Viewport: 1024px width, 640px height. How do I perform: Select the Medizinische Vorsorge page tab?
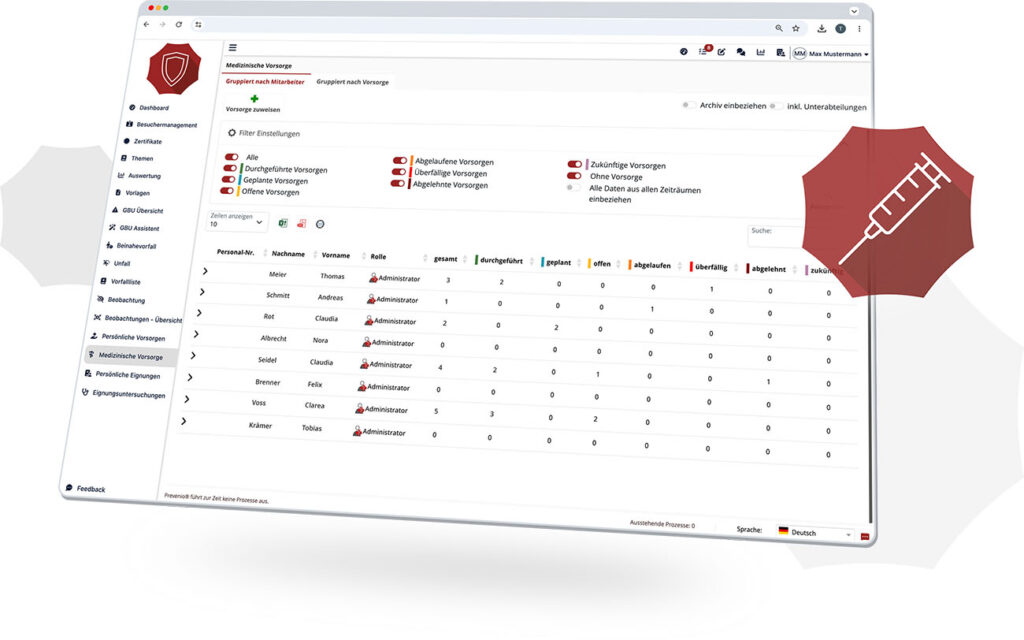[259, 65]
